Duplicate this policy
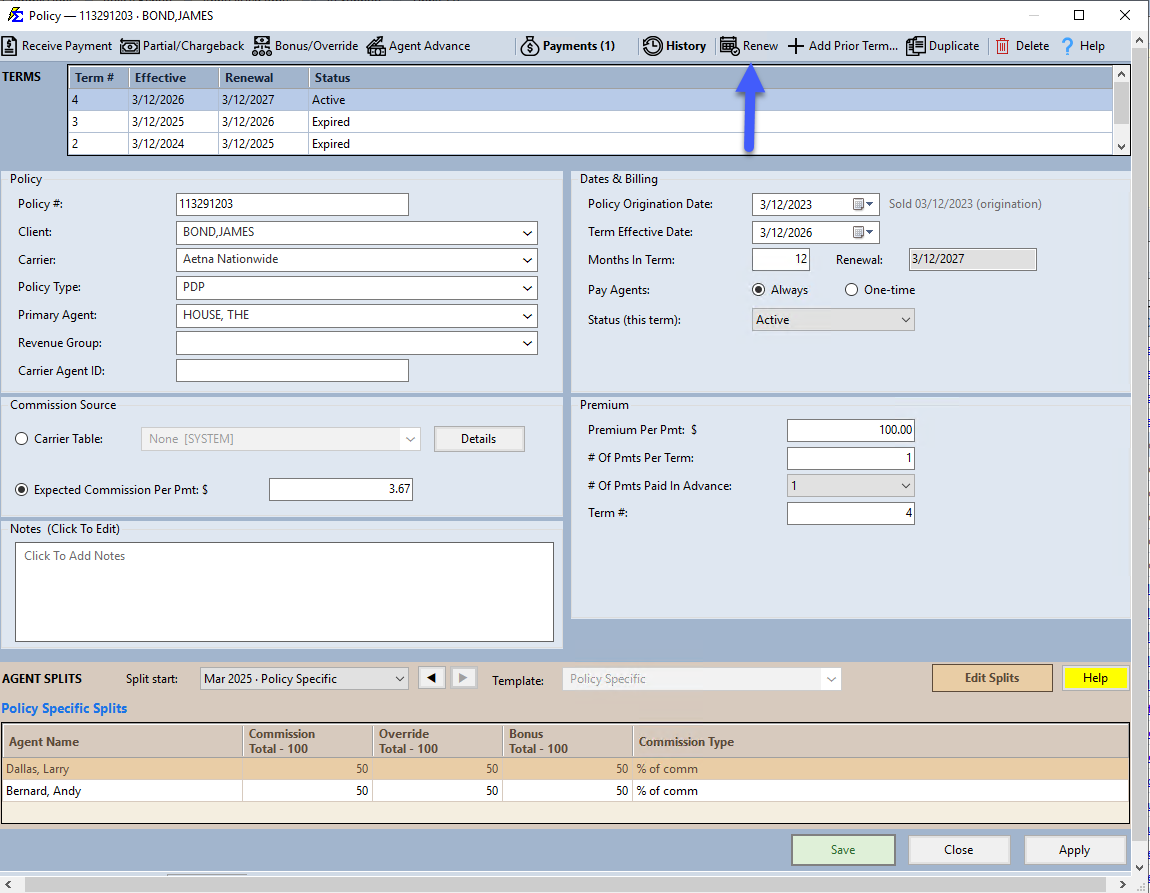Image resolution: width=1150 pixels, height=893 pixels. [x=942, y=46]
